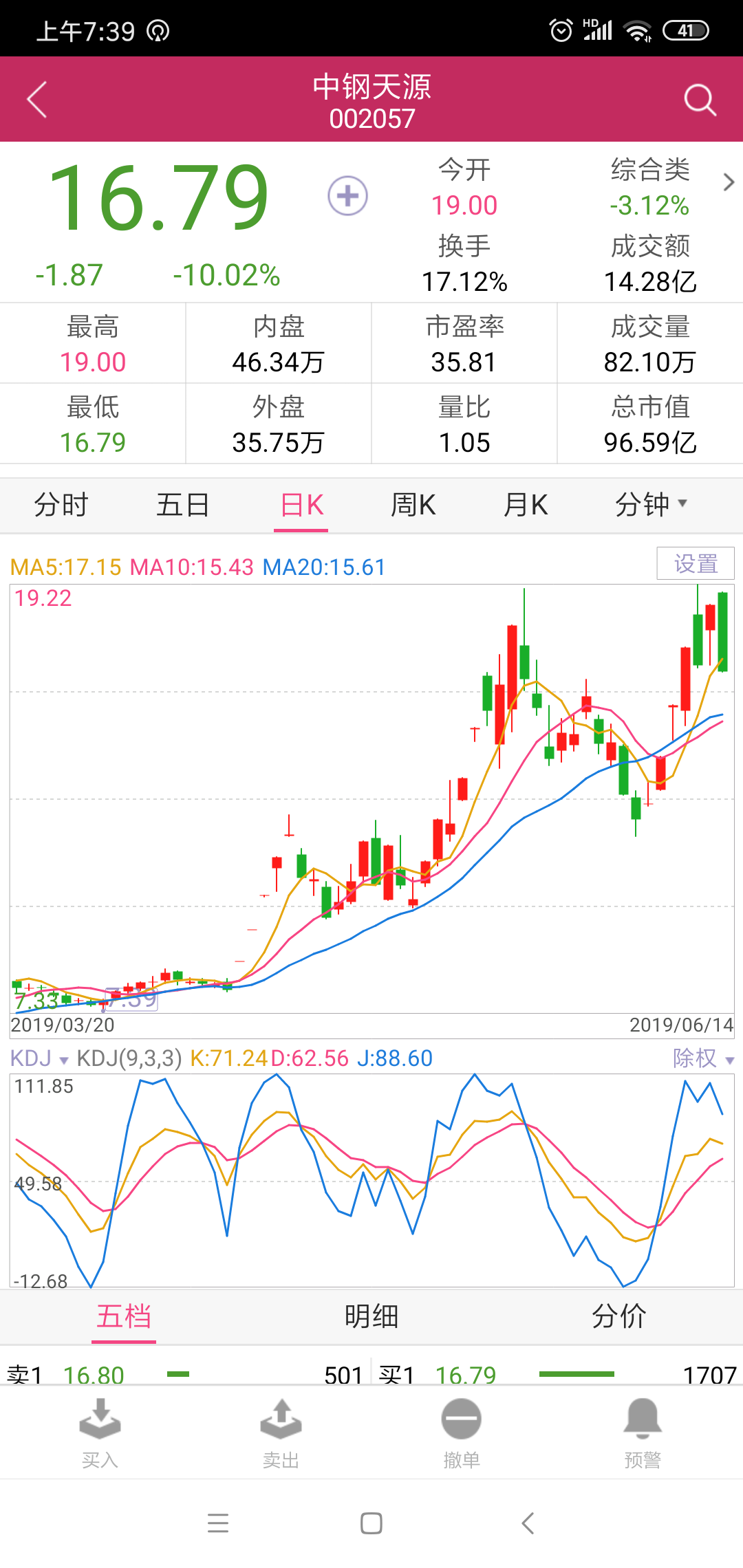
Task: Switch to 五日 chart tab
Action: click(x=183, y=505)
